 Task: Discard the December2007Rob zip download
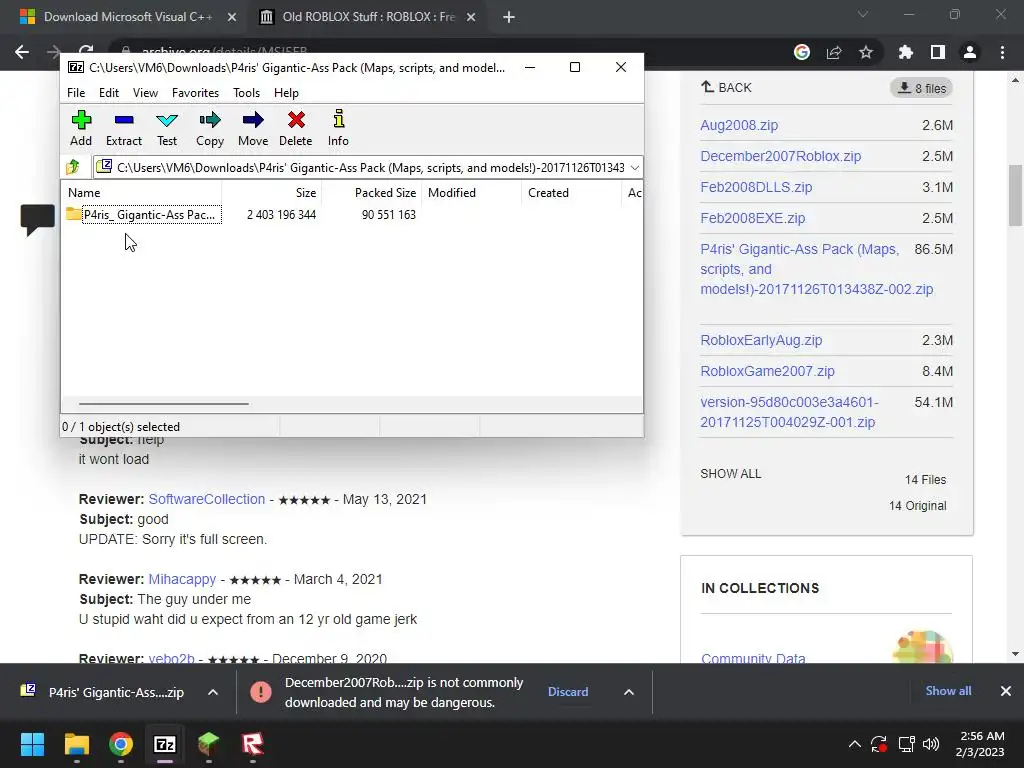pyautogui.click(x=568, y=692)
